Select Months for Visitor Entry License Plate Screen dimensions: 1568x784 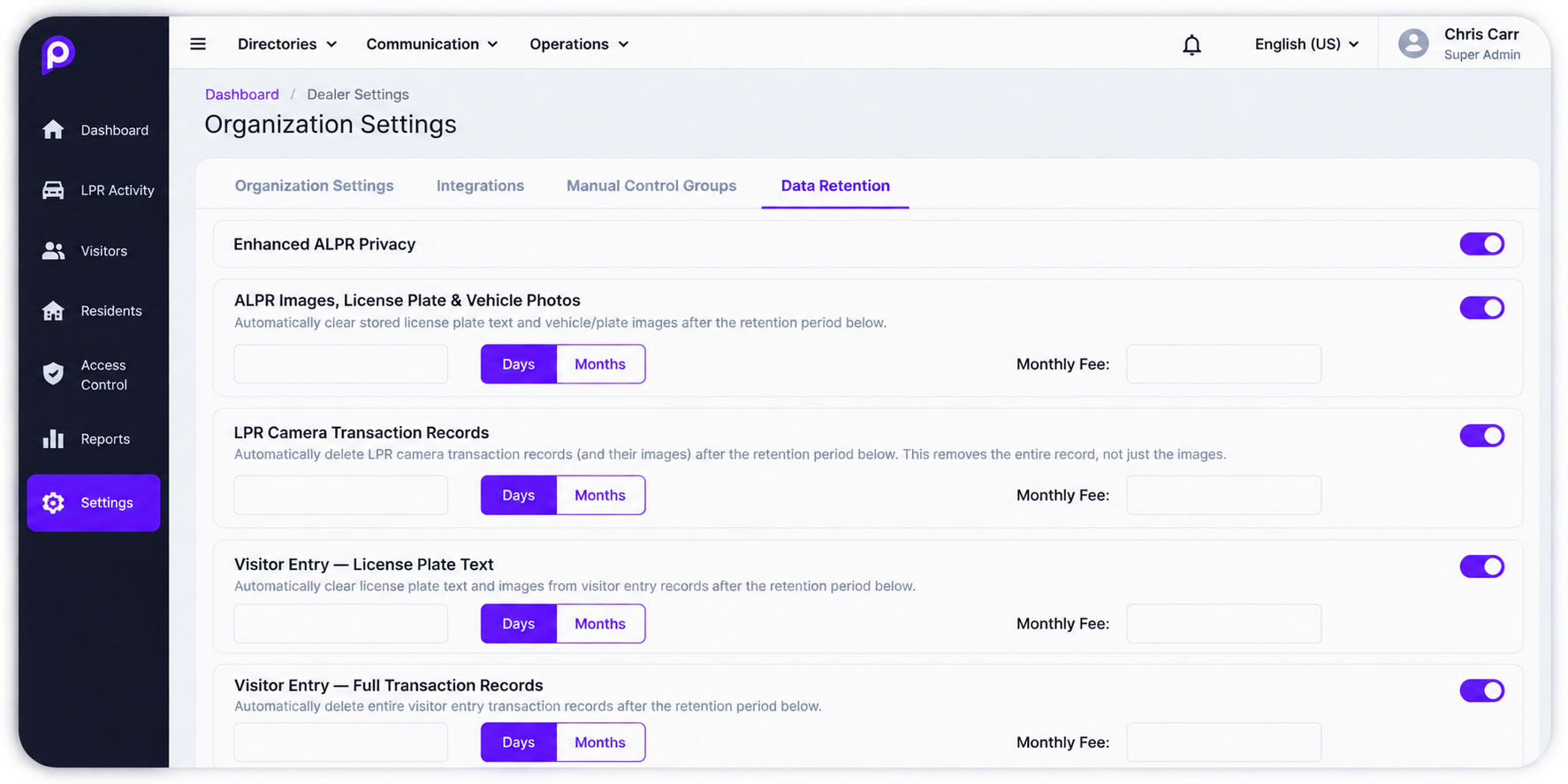pos(600,624)
